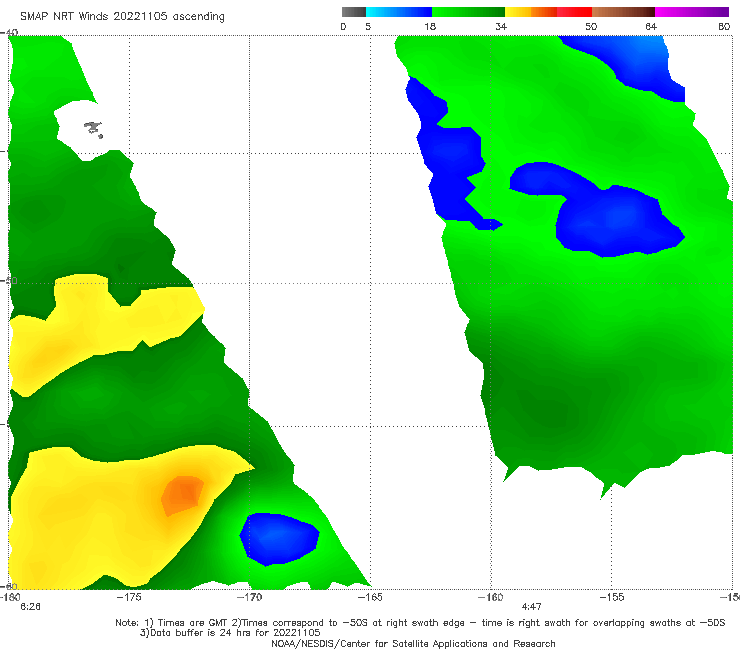
Task: Click the note line "3)Data buffer is 24 hrs for 20221105"
Action: [230, 633]
